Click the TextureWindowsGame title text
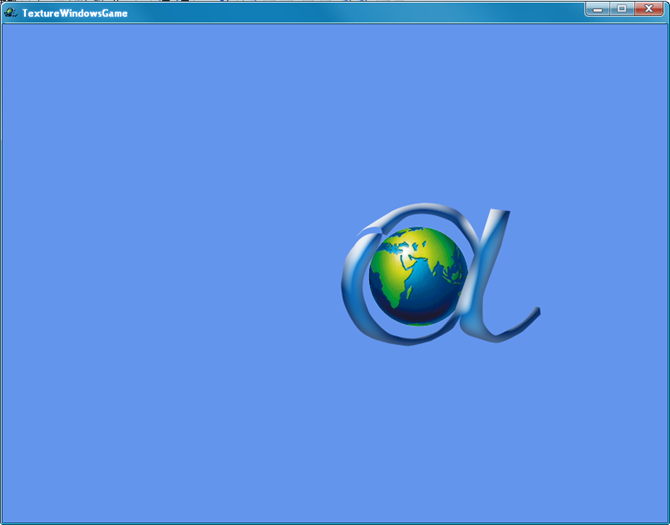This screenshot has width=670, height=525. [x=75, y=13]
